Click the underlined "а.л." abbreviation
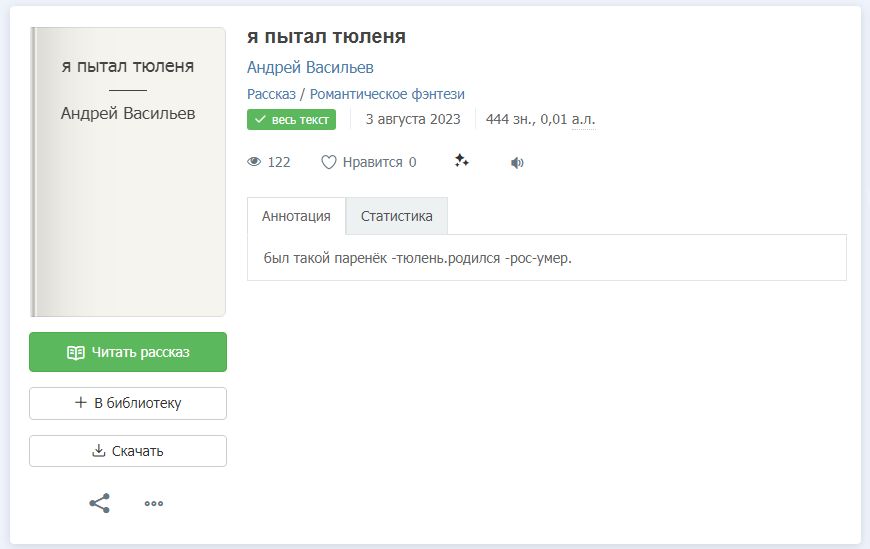870x549 pixels. click(x=583, y=120)
